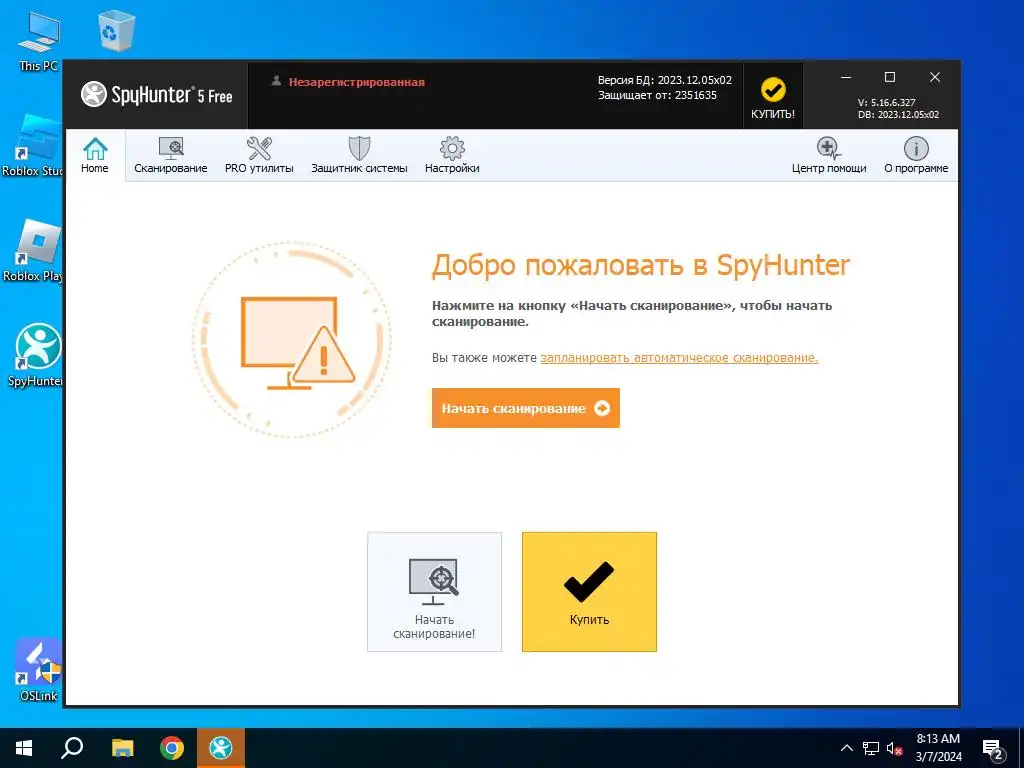Click the V: 5.16.6.327 version text
Image resolution: width=1024 pixels, height=768 pixels.
[x=886, y=103]
